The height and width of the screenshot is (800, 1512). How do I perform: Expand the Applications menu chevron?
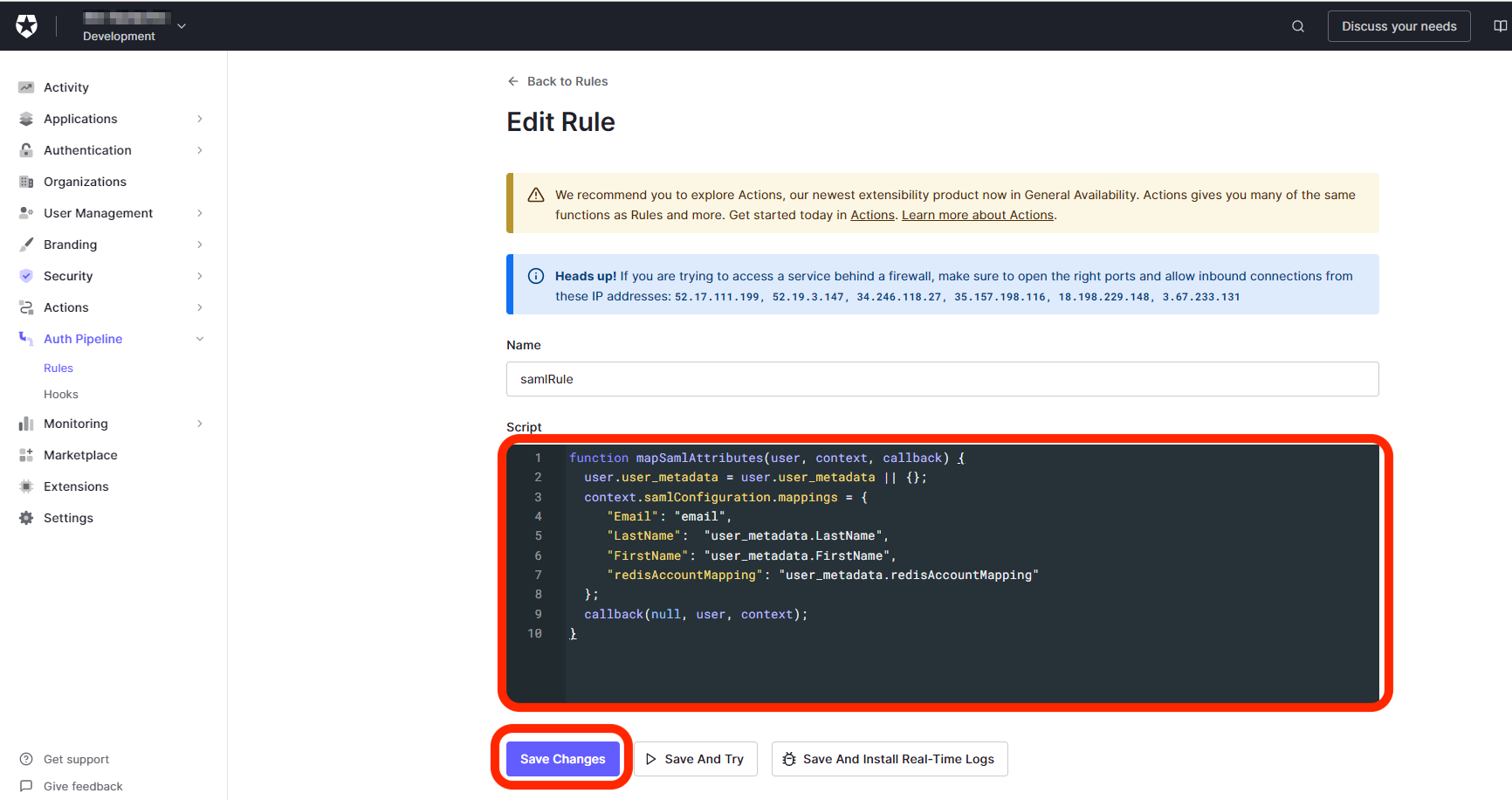point(200,119)
